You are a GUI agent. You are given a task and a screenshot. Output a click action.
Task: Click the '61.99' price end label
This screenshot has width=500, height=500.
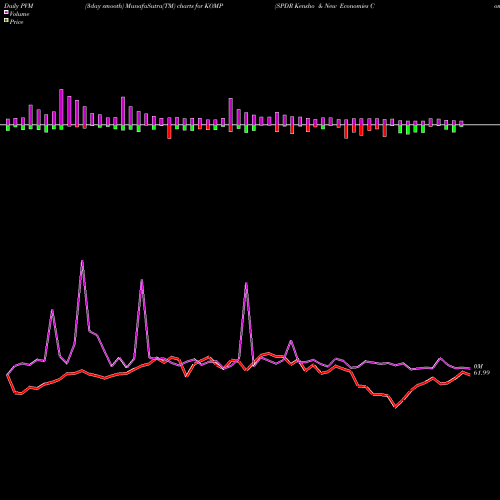(482, 373)
